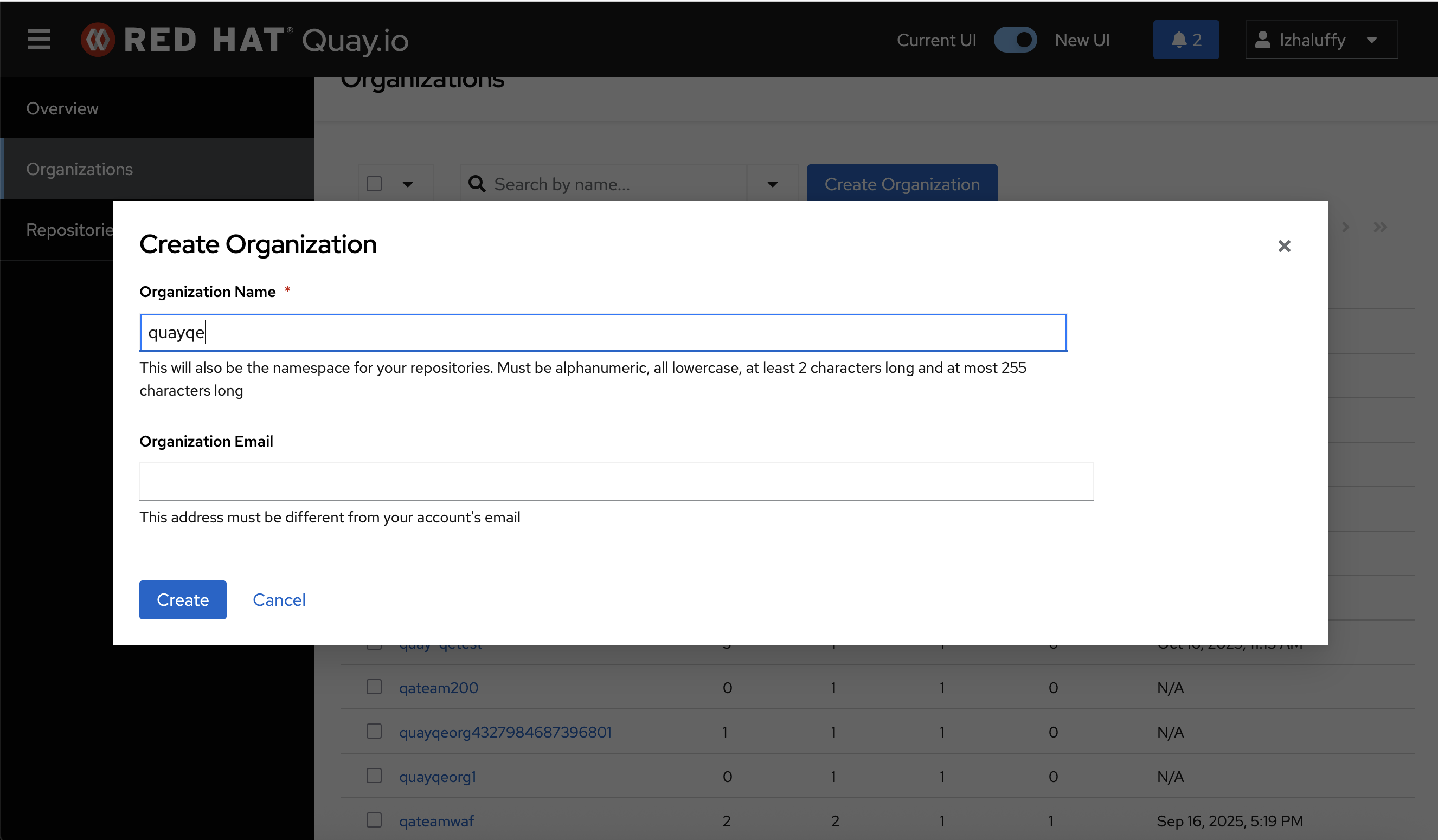The image size is (1438, 840).
Task: Click the Cancel link
Action: 279,600
